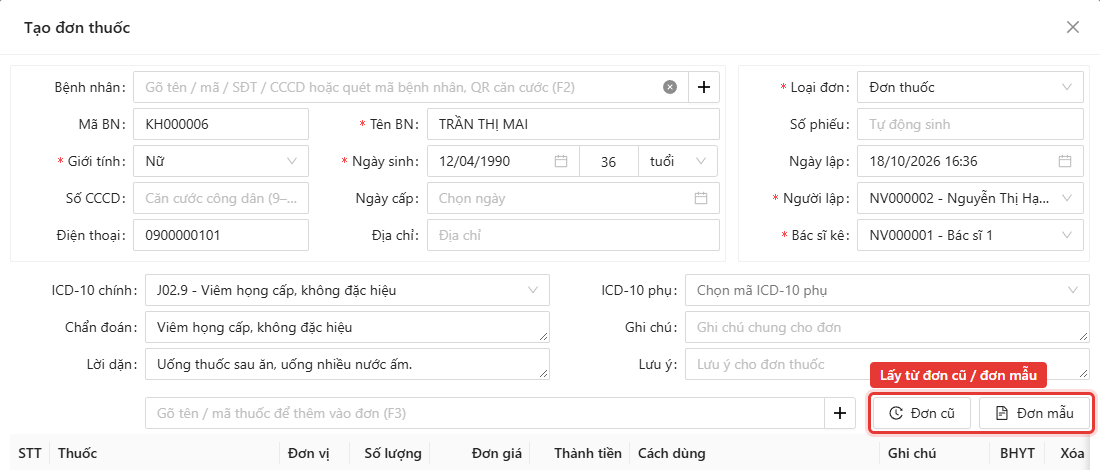This screenshot has width=1100, height=470.
Task: Click the Tên BN field TRẦN THỊ MAI
Action: pyautogui.click(x=572, y=124)
